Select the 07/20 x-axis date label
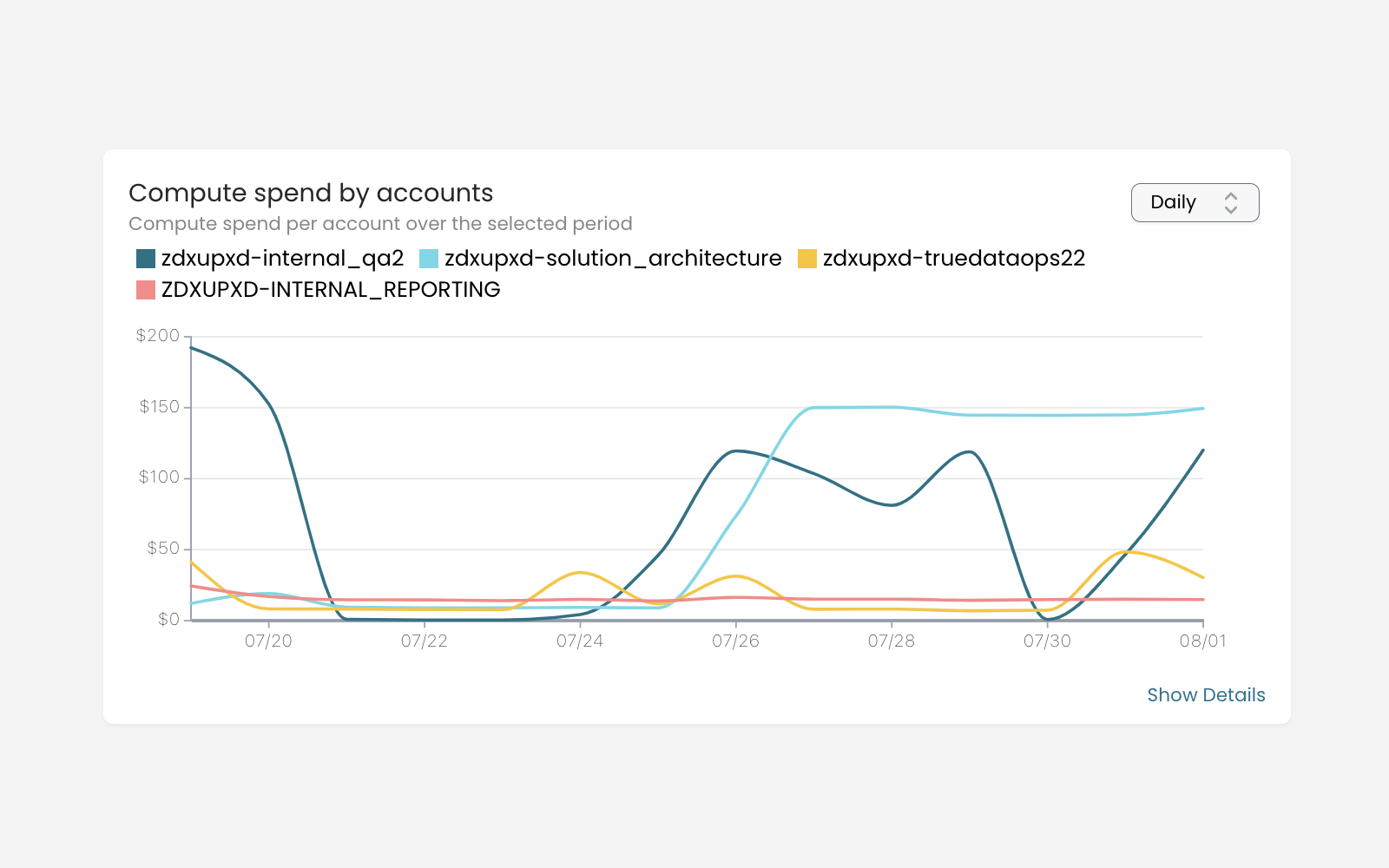Image resolution: width=1389 pixels, height=868 pixels. pyautogui.click(x=268, y=641)
